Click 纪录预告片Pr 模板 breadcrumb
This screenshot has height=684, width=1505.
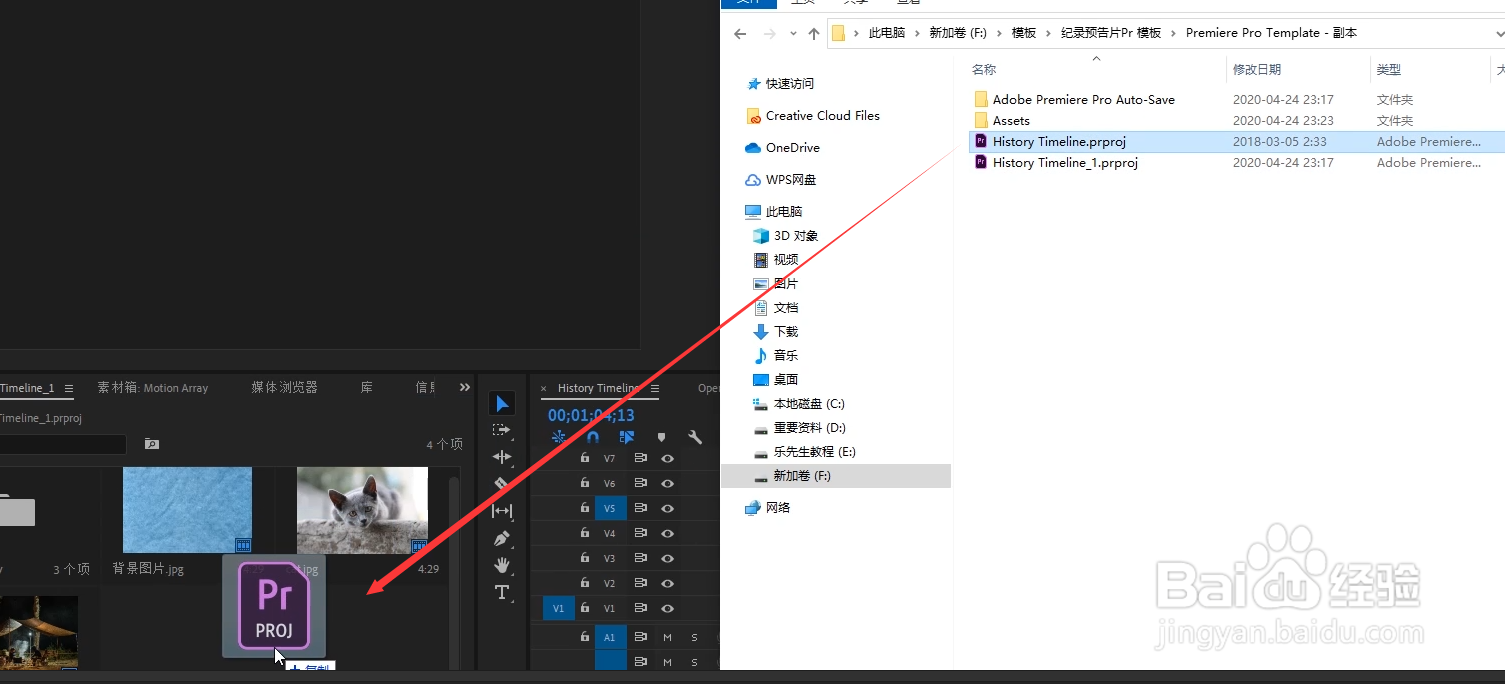1111,33
